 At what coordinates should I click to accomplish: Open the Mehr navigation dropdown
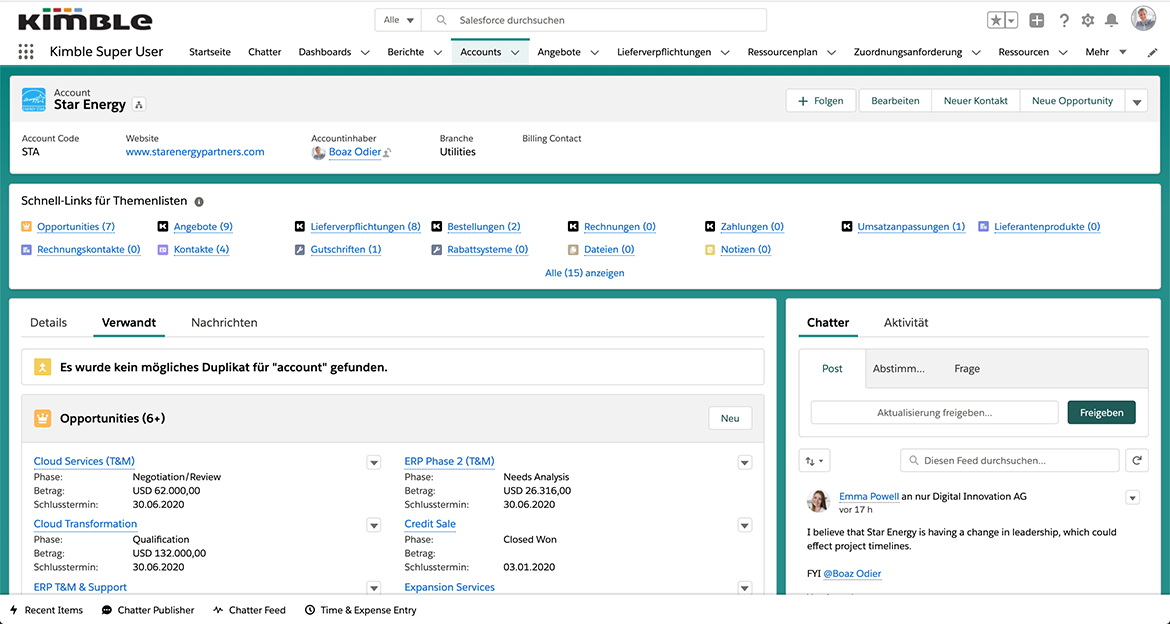pyautogui.click(x=1106, y=52)
